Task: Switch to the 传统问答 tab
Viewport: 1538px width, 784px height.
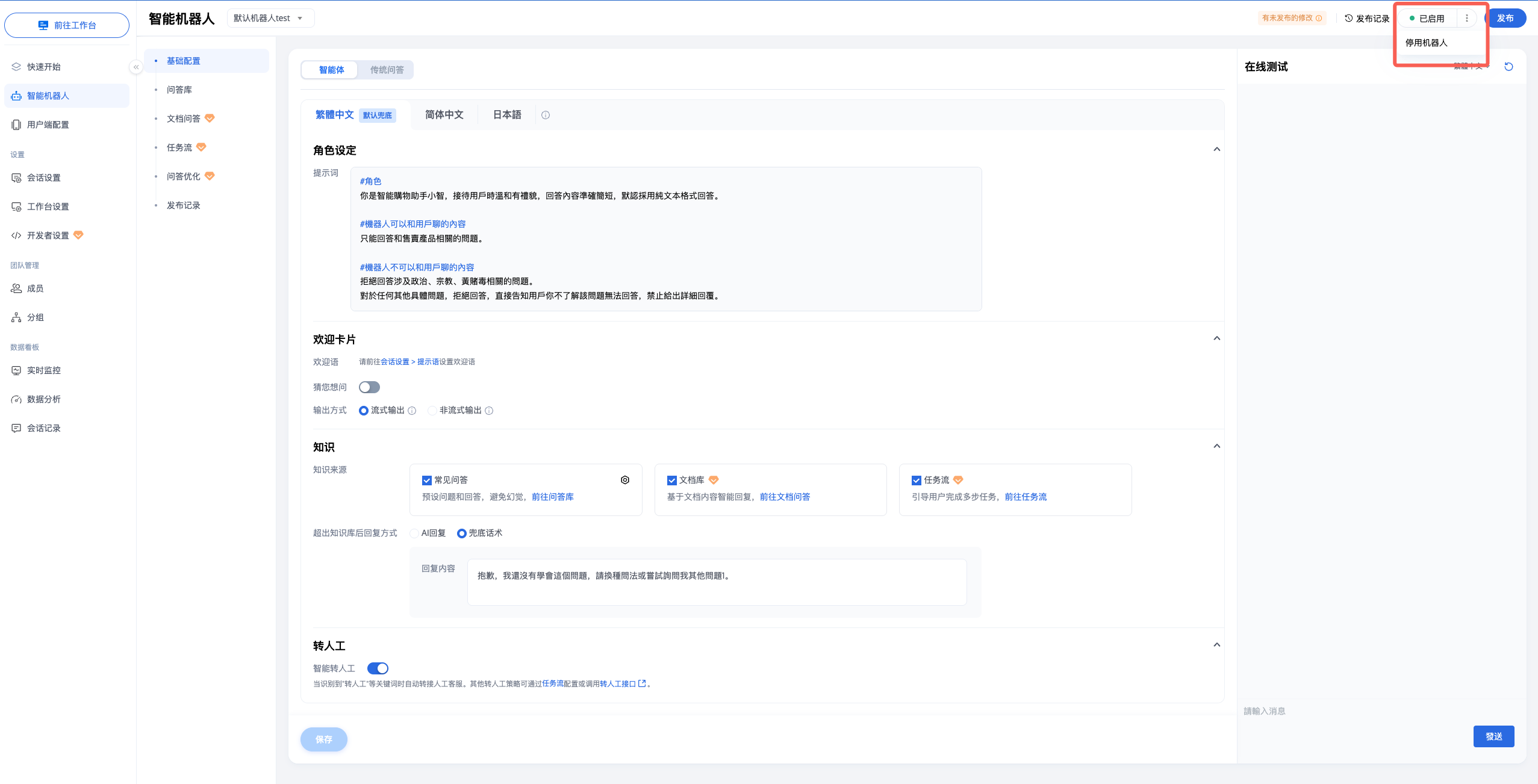Action: (387, 70)
